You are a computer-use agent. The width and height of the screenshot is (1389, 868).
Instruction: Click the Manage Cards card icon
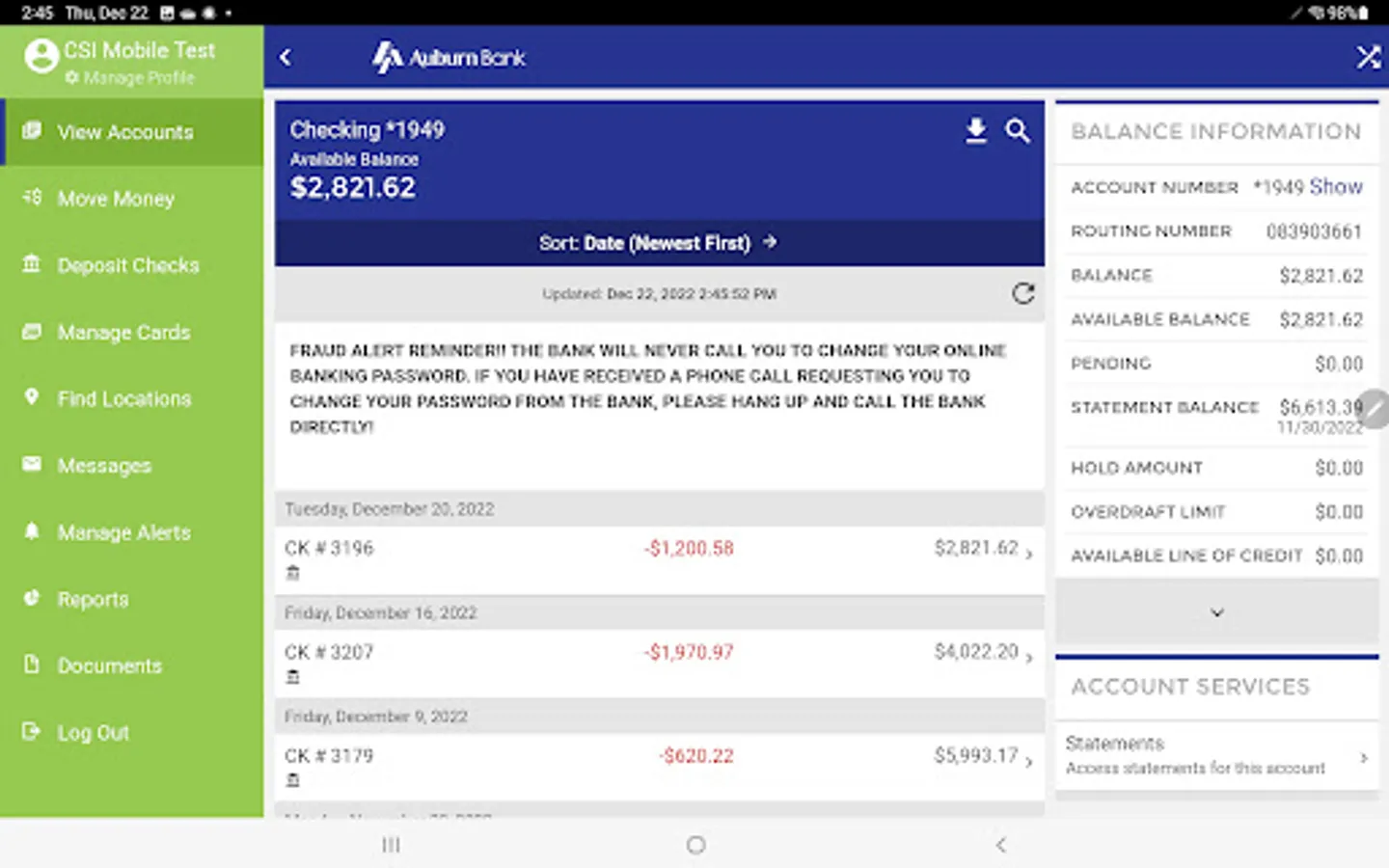[32, 331]
